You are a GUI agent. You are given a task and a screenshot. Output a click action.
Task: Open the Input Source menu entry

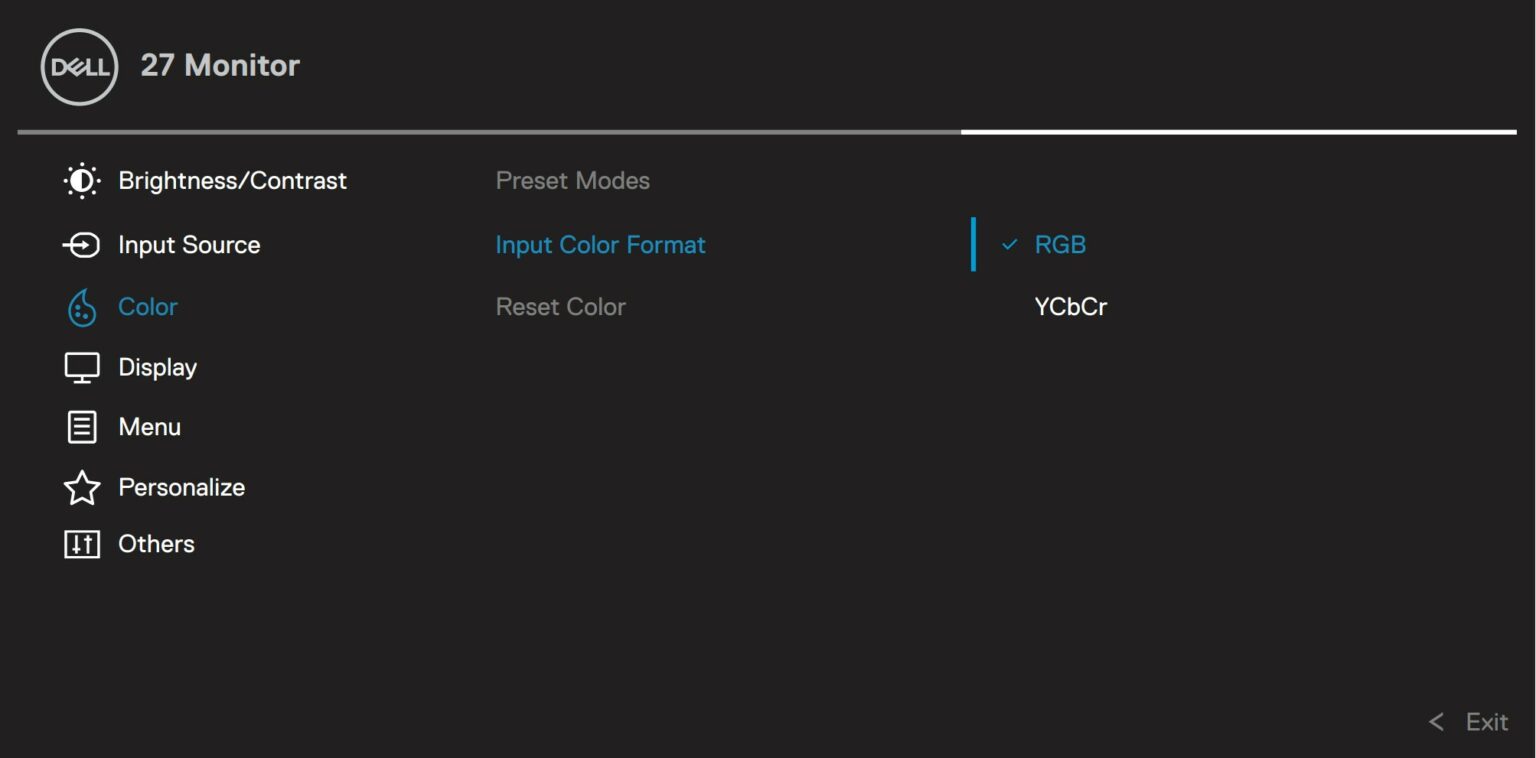[189, 244]
